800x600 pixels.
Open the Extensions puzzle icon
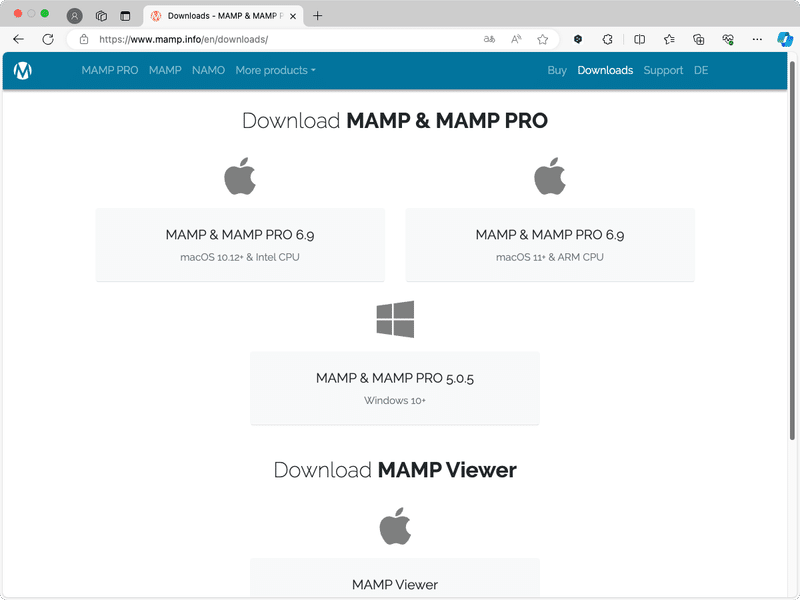coord(607,39)
